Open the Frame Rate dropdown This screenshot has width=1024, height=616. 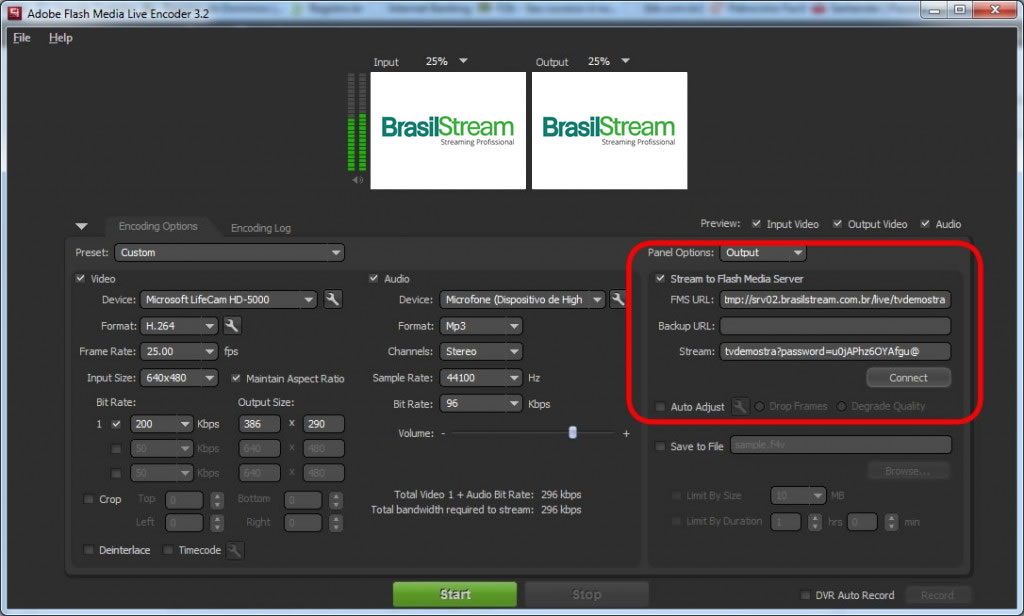click(x=180, y=351)
